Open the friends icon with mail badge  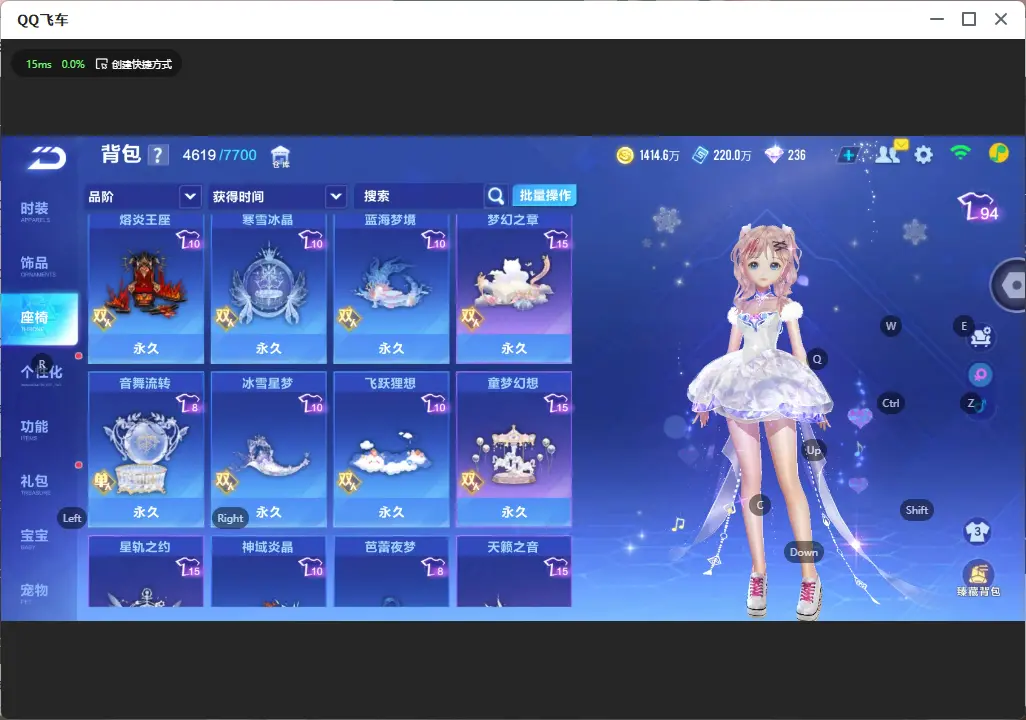point(891,153)
